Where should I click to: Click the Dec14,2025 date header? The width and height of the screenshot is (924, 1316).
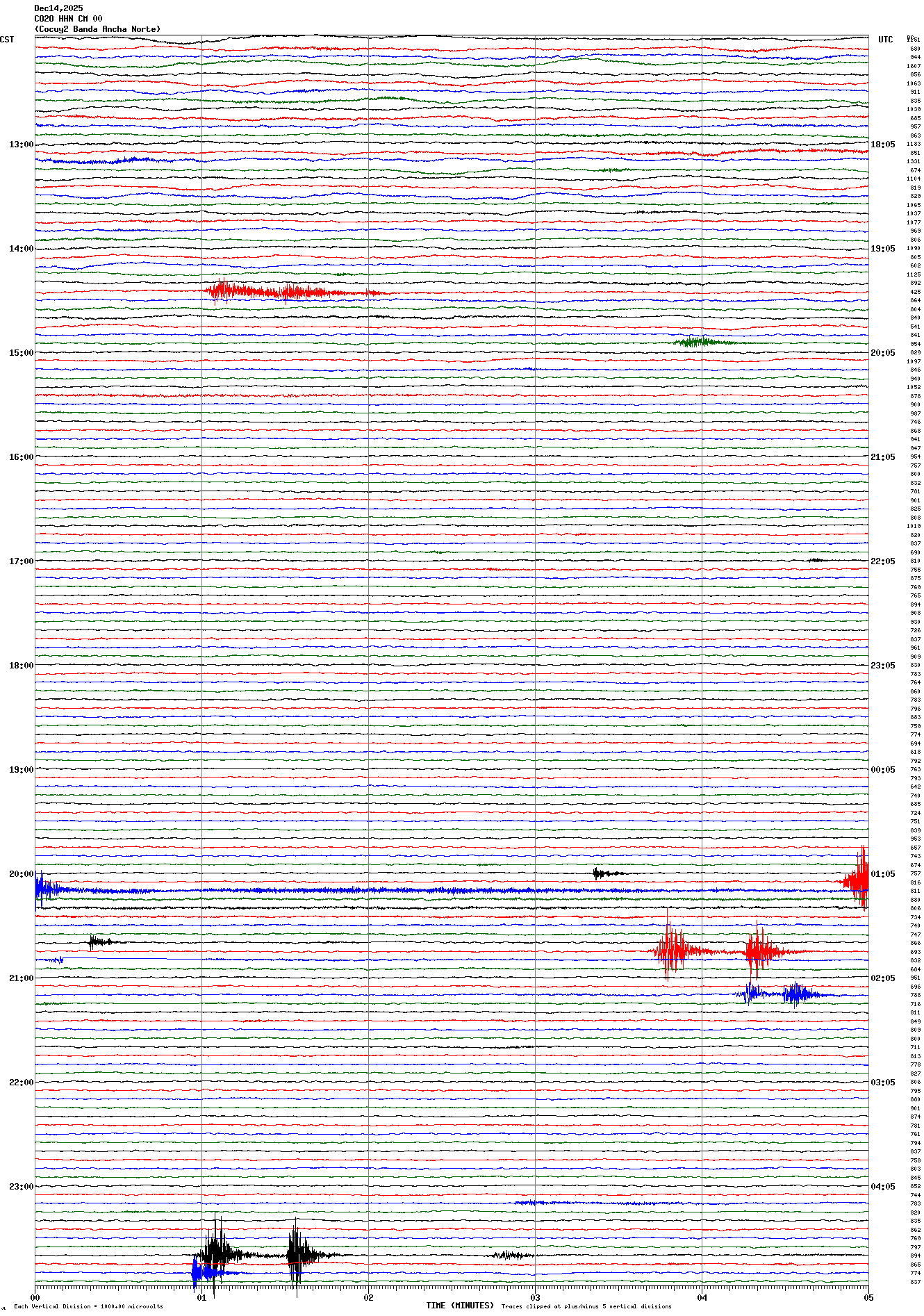(58, 8)
